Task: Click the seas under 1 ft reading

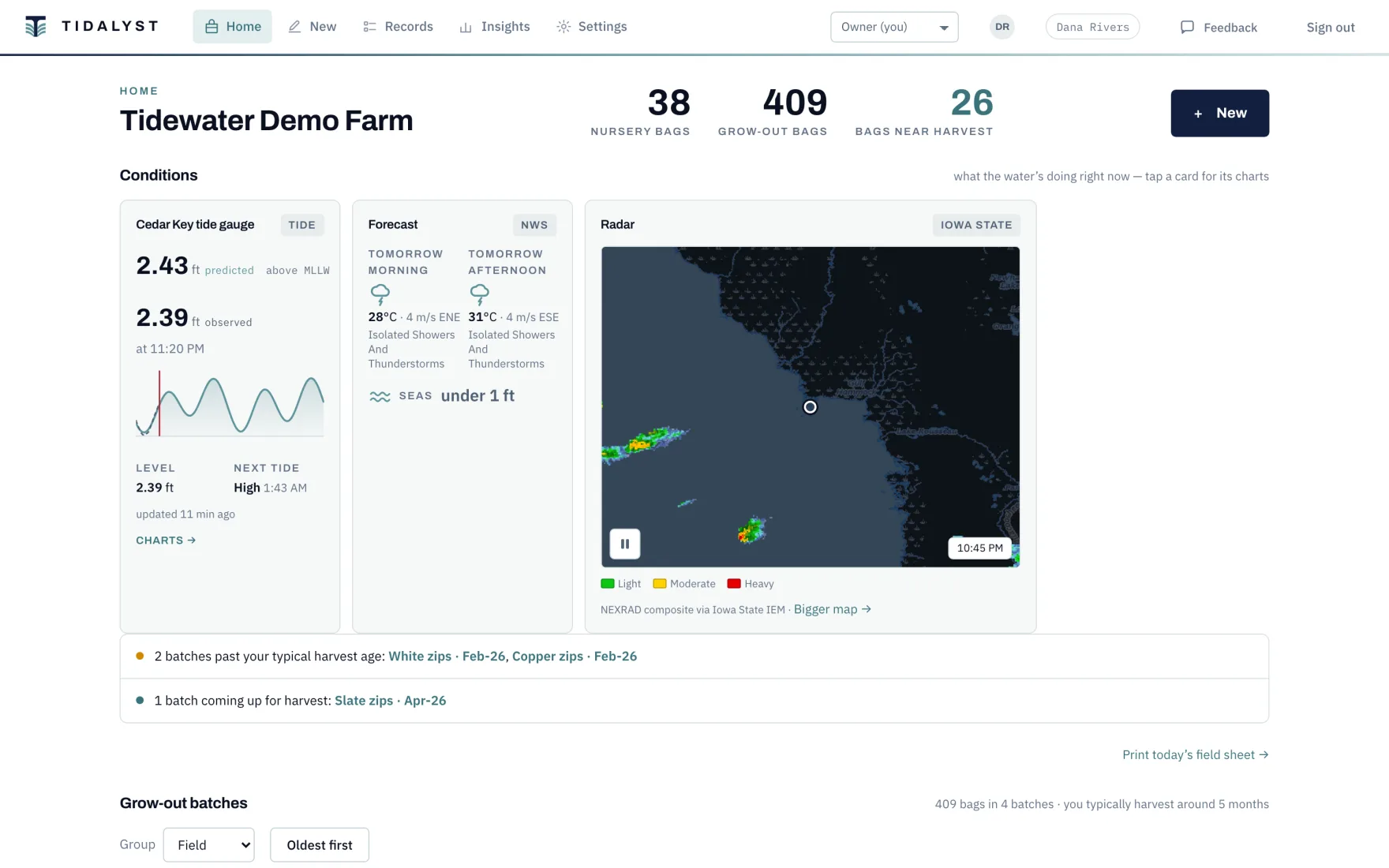Action: click(x=477, y=396)
